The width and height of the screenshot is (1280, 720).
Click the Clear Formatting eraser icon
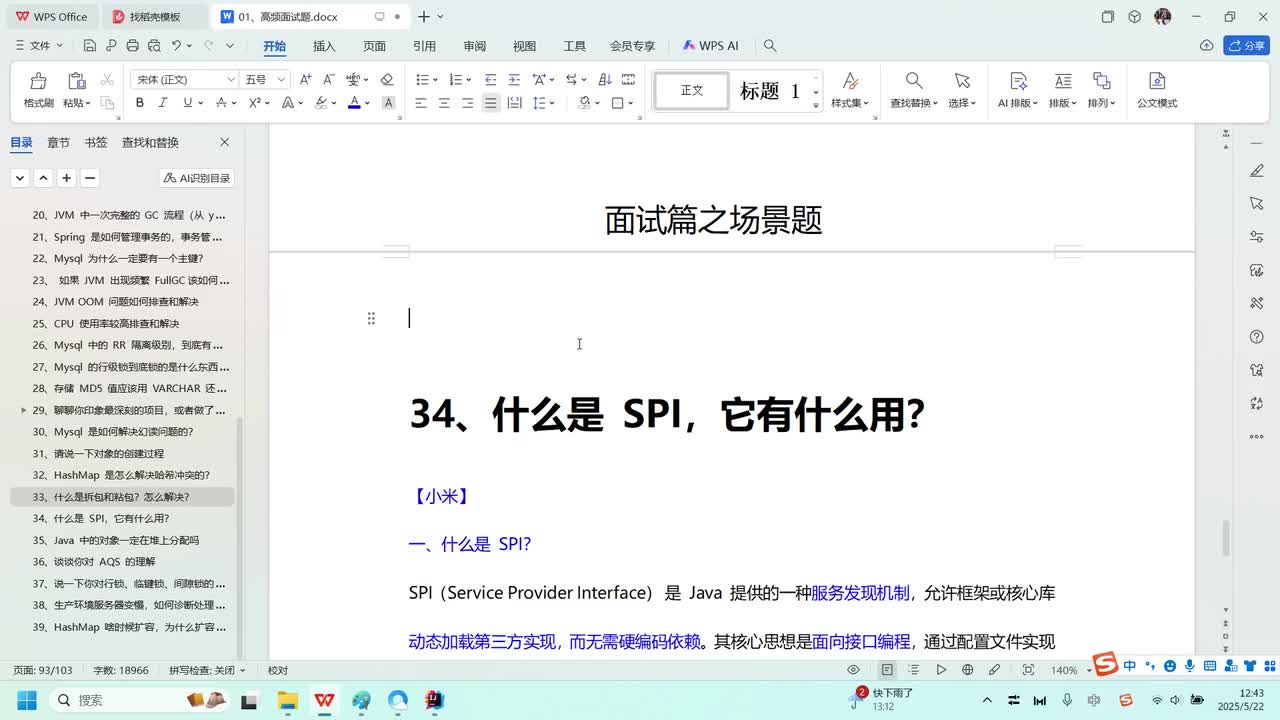click(x=387, y=79)
